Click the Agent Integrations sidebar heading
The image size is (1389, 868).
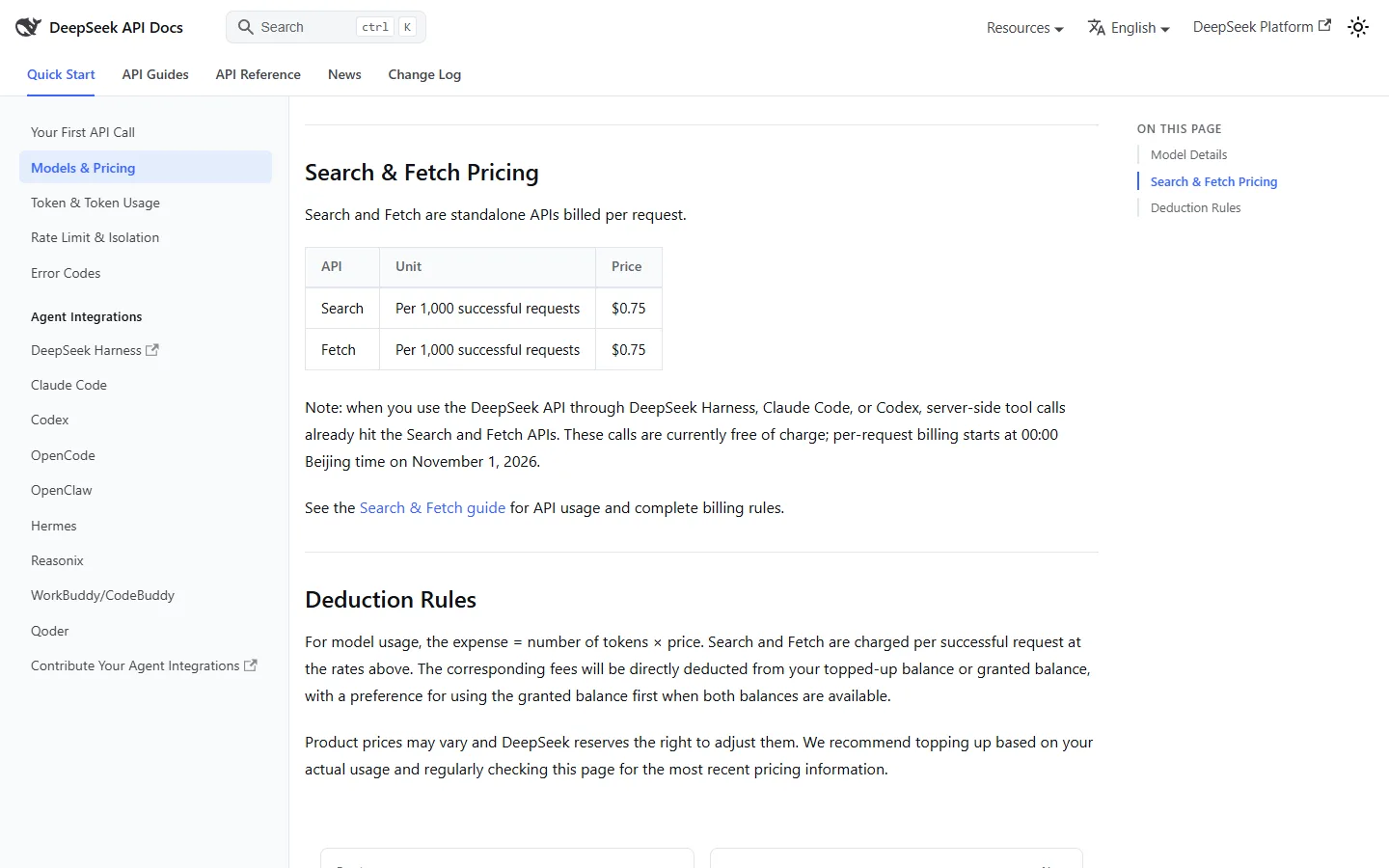pyautogui.click(x=86, y=316)
